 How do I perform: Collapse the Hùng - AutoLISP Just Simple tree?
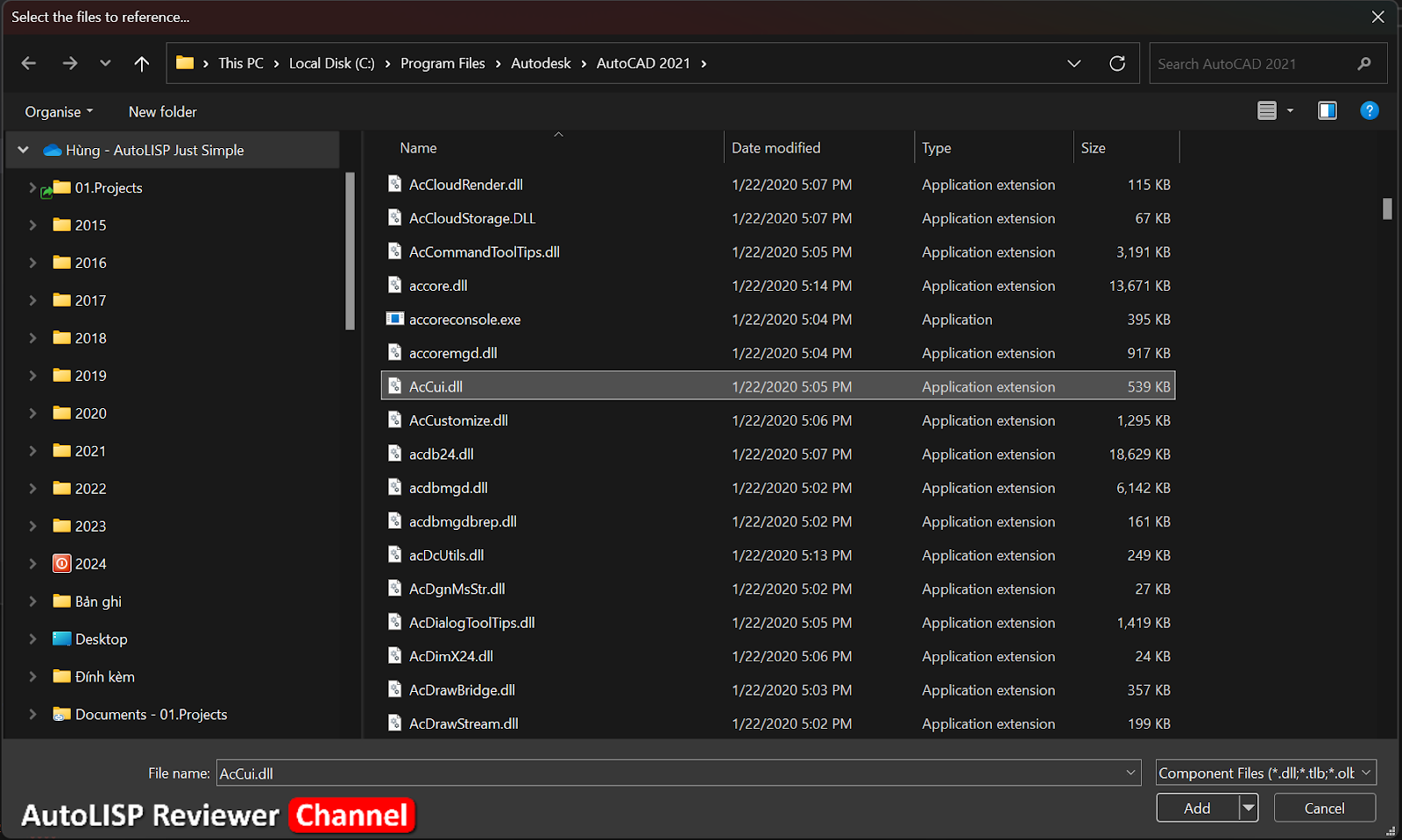pyautogui.click(x=24, y=150)
